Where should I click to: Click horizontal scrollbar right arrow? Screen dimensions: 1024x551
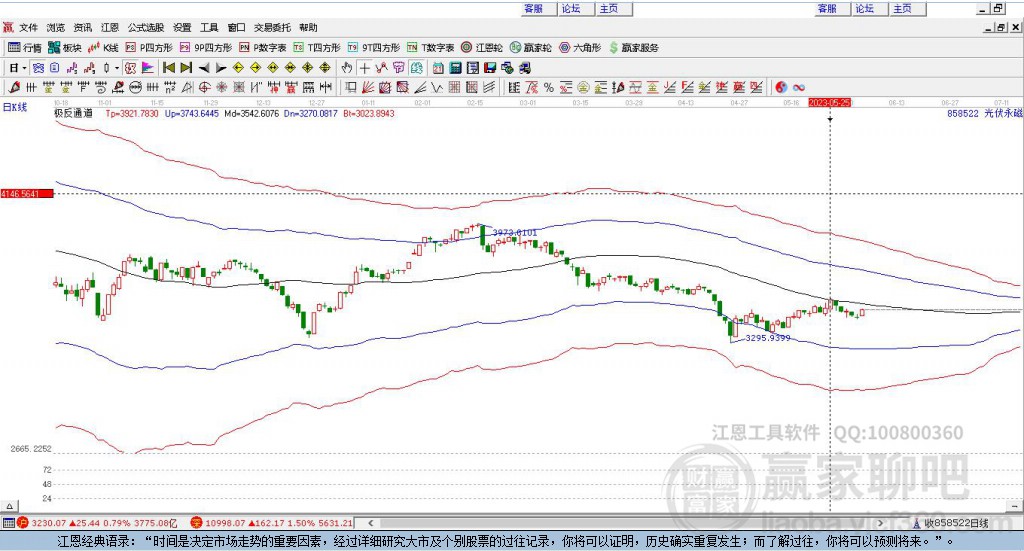click(880, 523)
